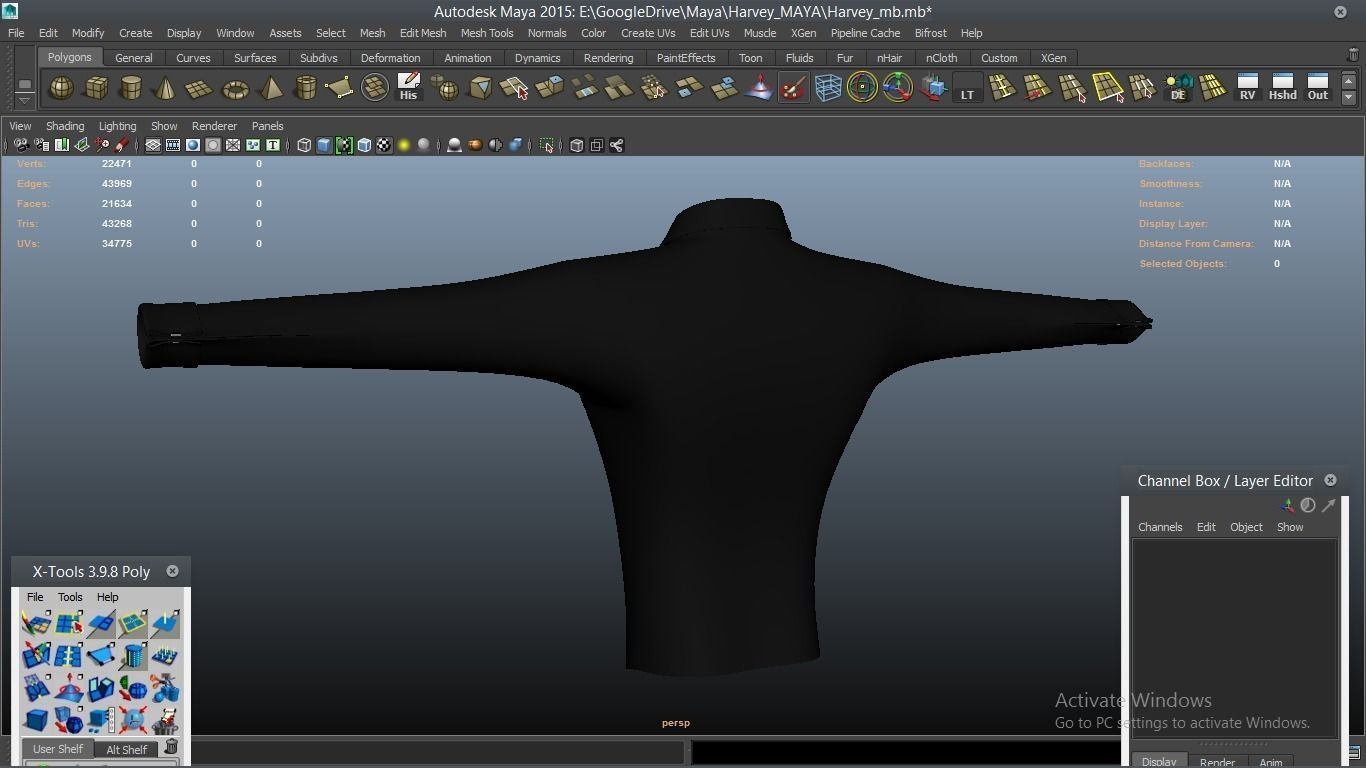Click the X-Tools first top-row paint brush icon
This screenshot has height=768, width=1366.
coord(36,624)
